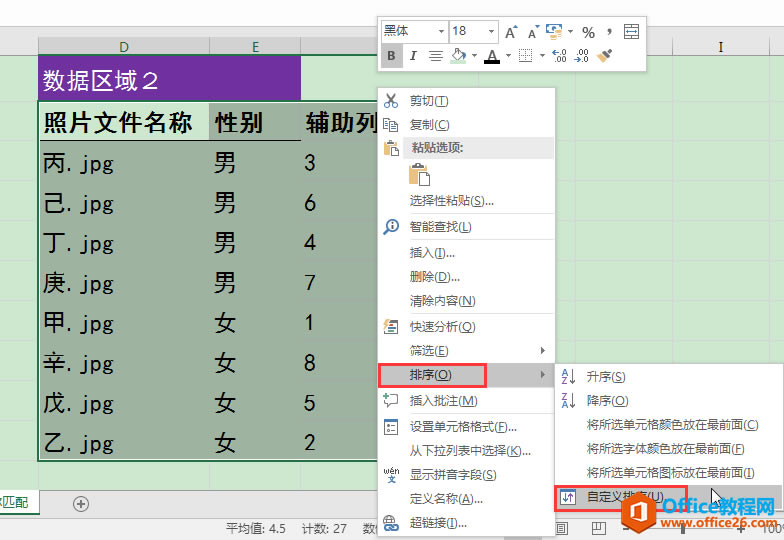Apply the fill color bucket

coord(458,56)
